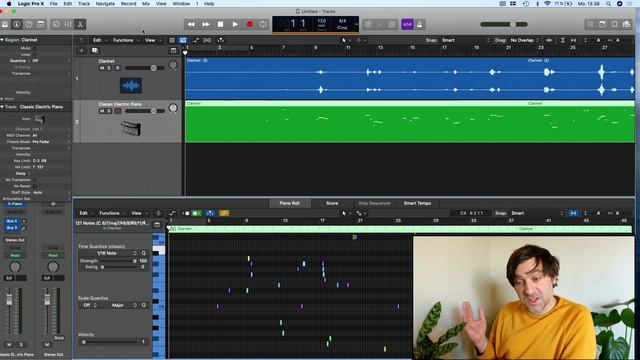This screenshot has width=640, height=360.
Task: Toggle the blue Catch button in Piano Roll
Action: [210, 213]
